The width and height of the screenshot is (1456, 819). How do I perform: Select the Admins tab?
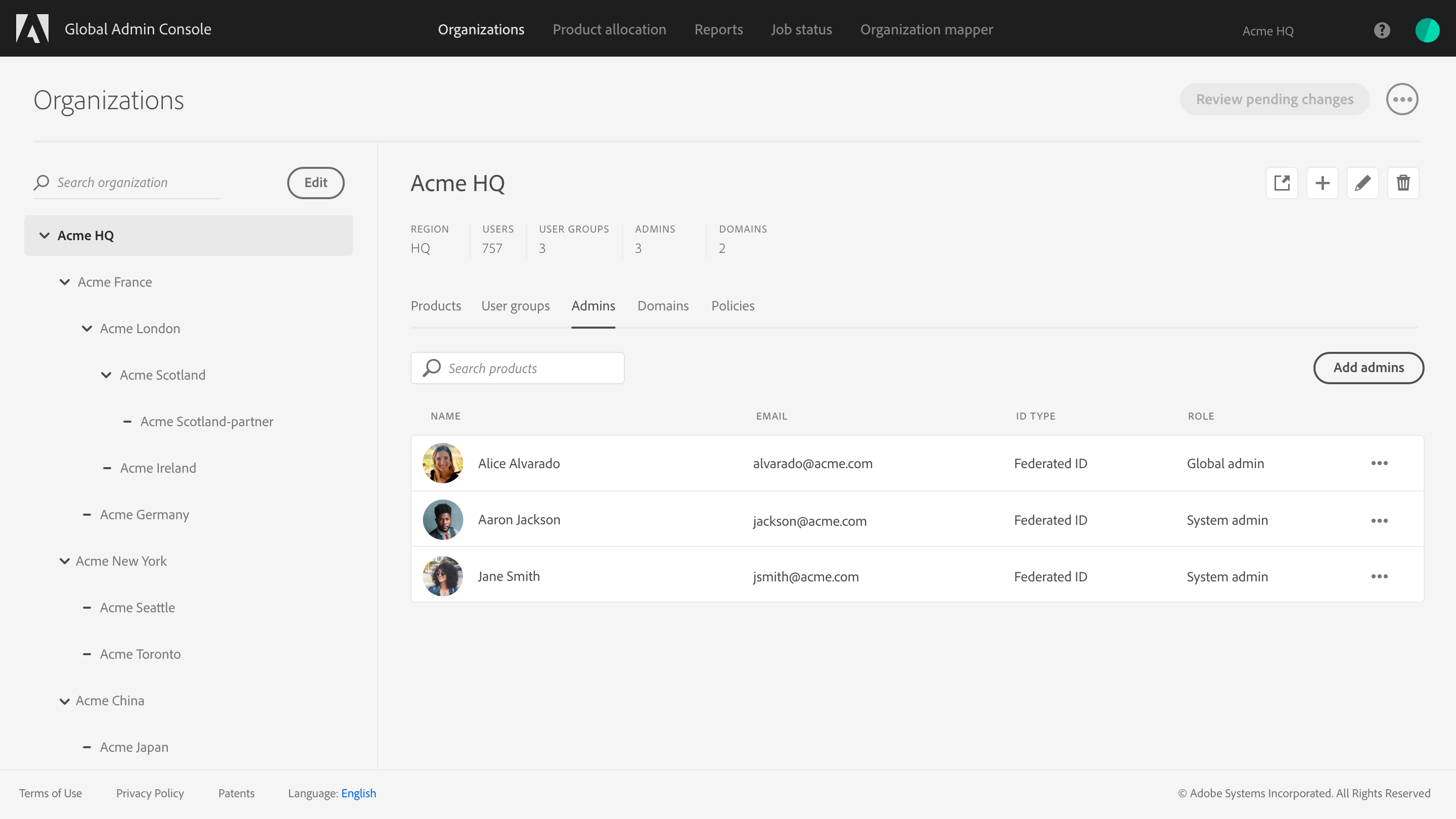593,306
